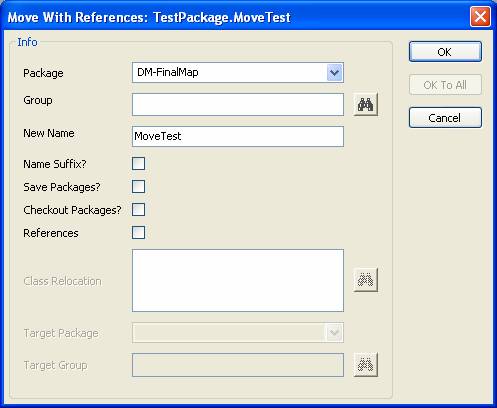This screenshot has height=408, width=497.
Task: Close the Move With References dialog
Action: [480, 16]
